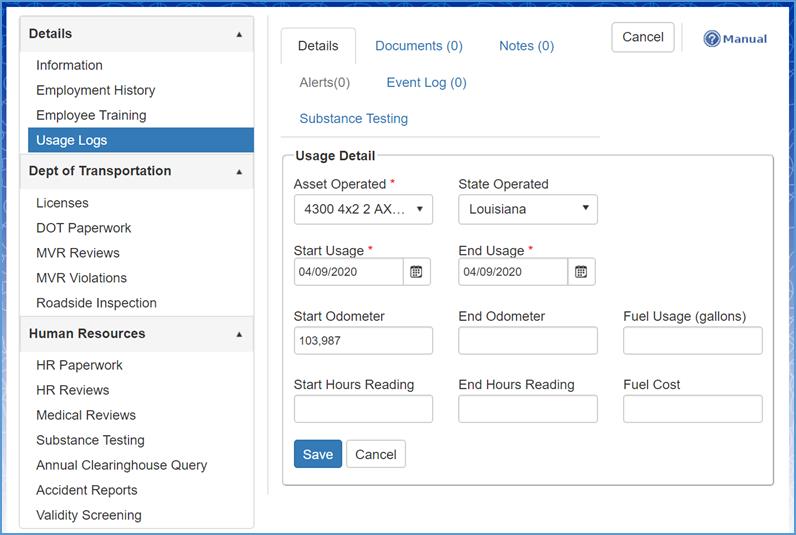Open the Asset Operated dropdown
Image resolution: width=796 pixels, height=535 pixels.
click(363, 210)
